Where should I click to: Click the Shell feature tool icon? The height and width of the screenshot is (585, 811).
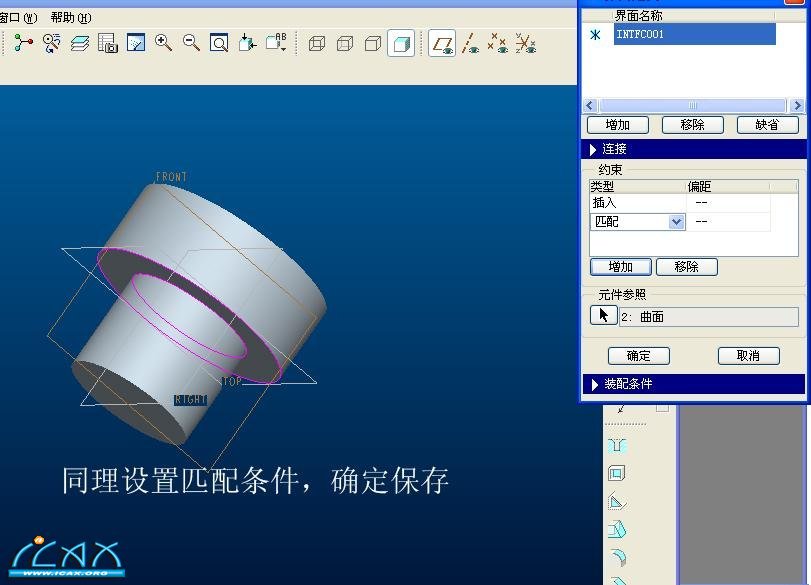(617, 473)
